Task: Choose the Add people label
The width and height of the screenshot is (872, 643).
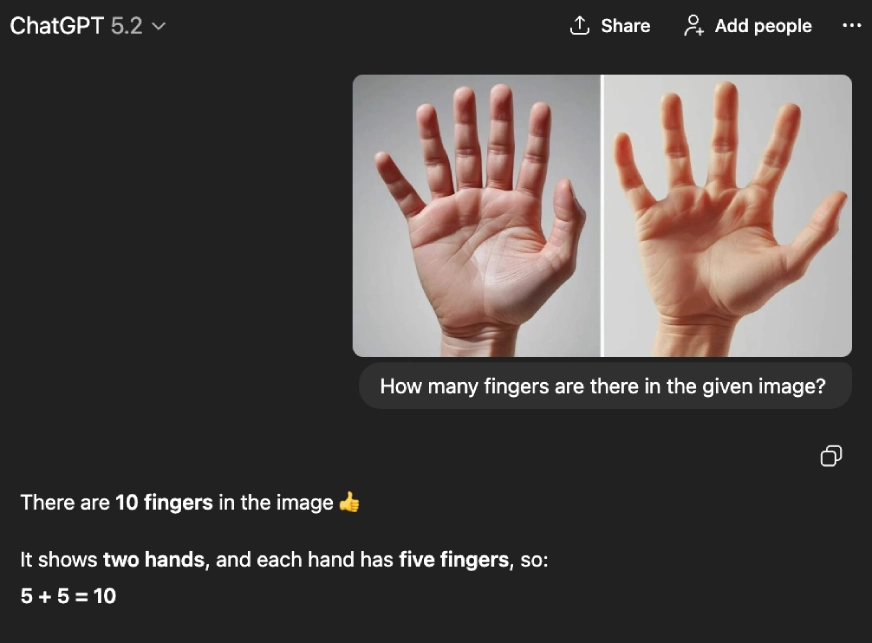Action: 763,26
